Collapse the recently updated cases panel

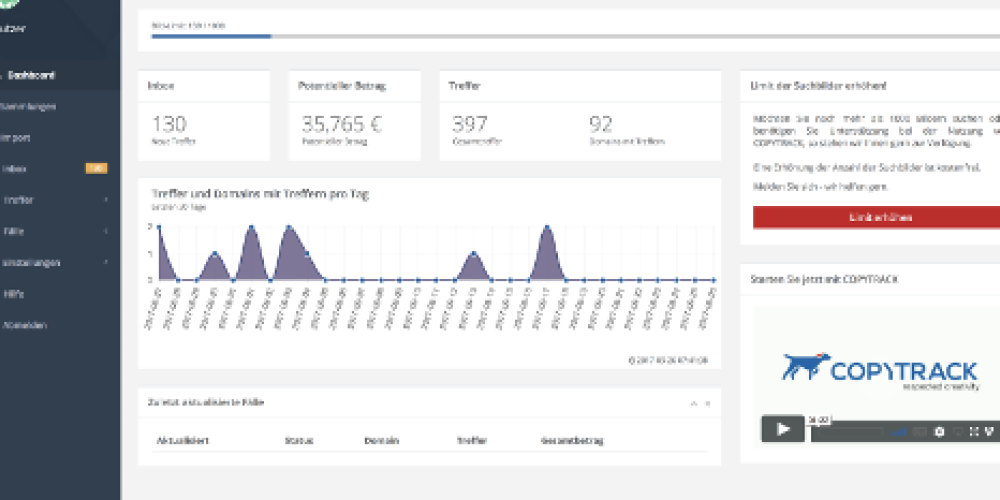pos(693,403)
